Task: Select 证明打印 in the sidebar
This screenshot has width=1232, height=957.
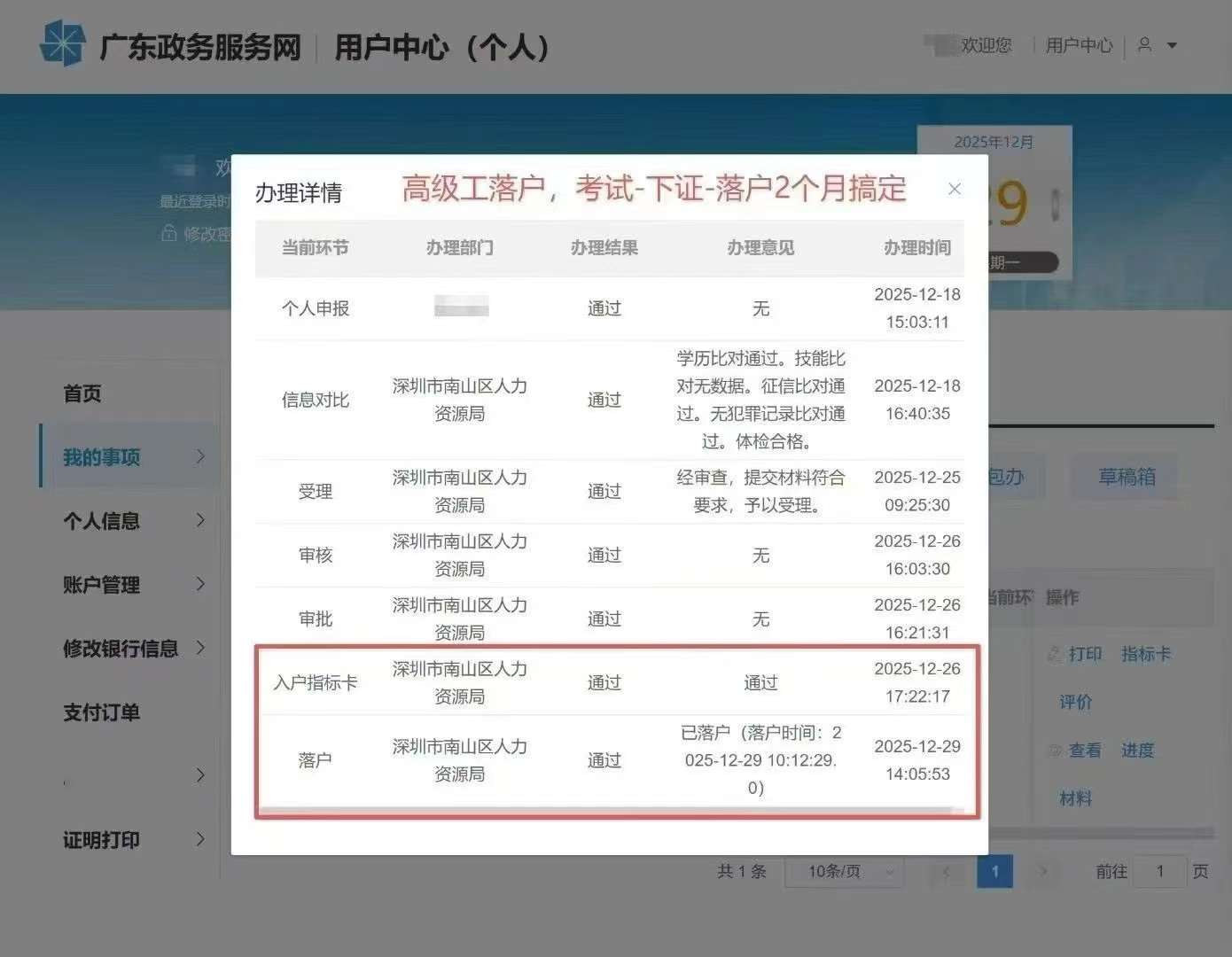Action: click(101, 840)
